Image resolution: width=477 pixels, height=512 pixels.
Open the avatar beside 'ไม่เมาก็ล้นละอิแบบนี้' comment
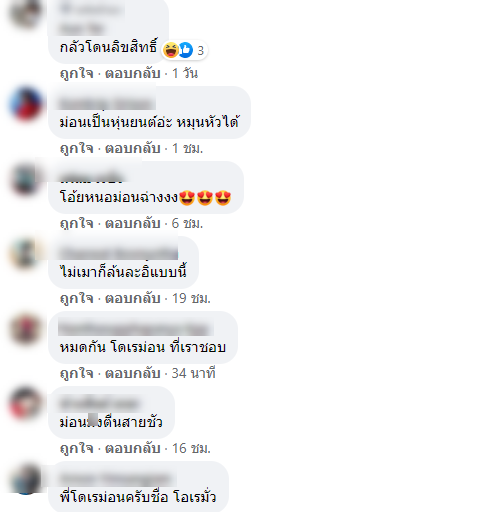click(25, 253)
